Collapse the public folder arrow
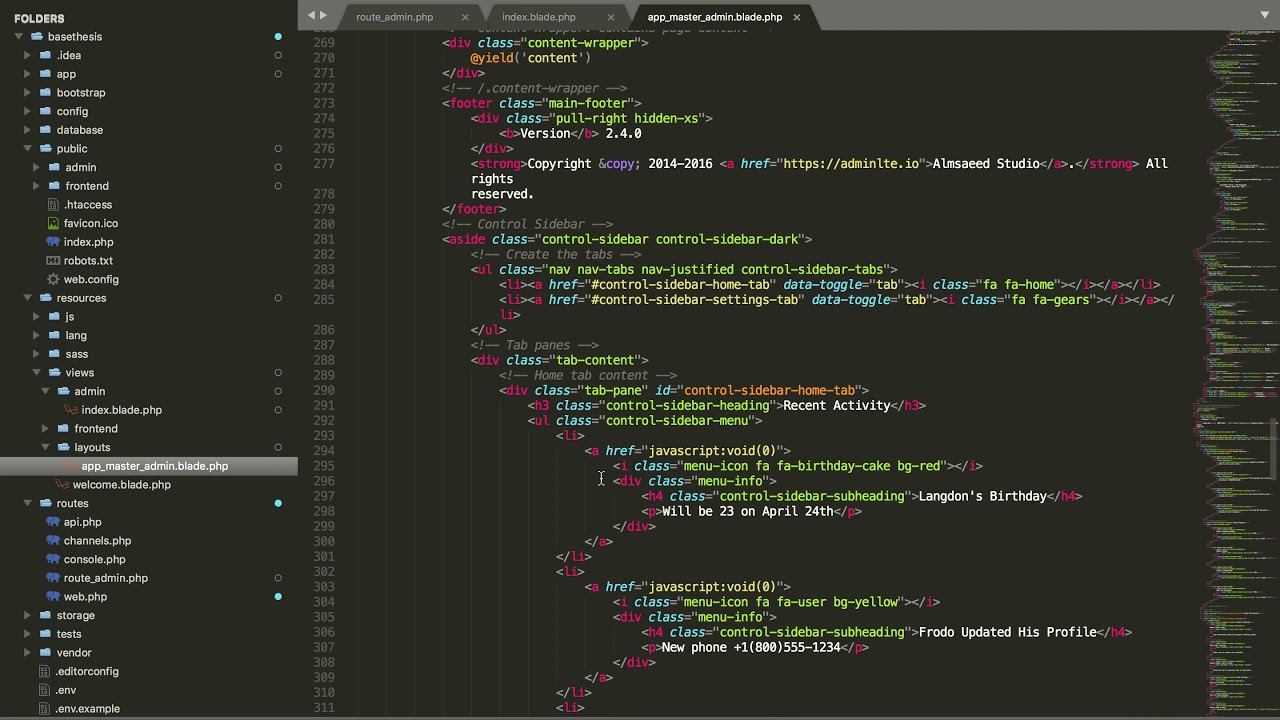The width and height of the screenshot is (1280, 720). [x=27, y=149]
